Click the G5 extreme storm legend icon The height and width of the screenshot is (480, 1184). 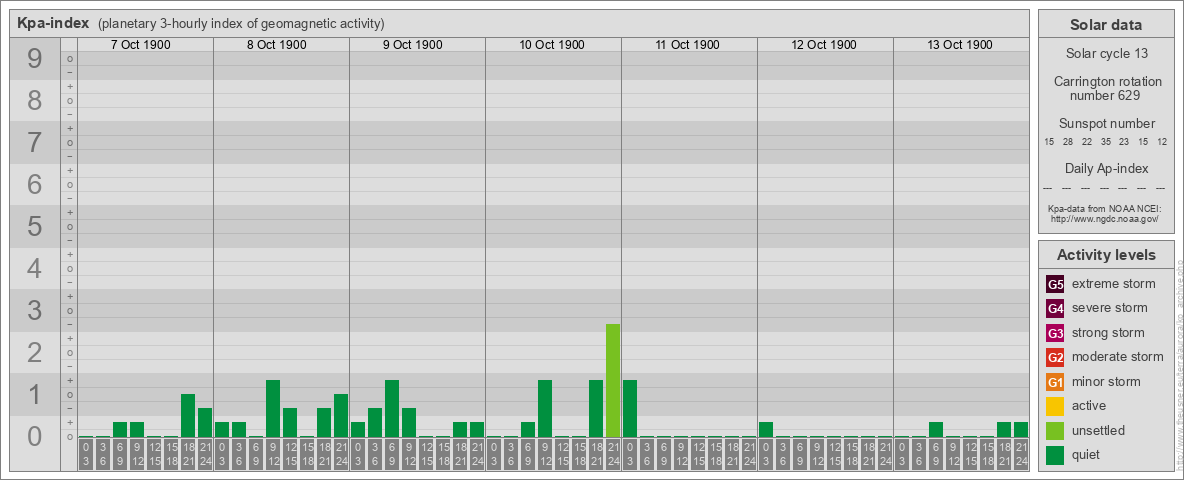pyautogui.click(x=1055, y=284)
